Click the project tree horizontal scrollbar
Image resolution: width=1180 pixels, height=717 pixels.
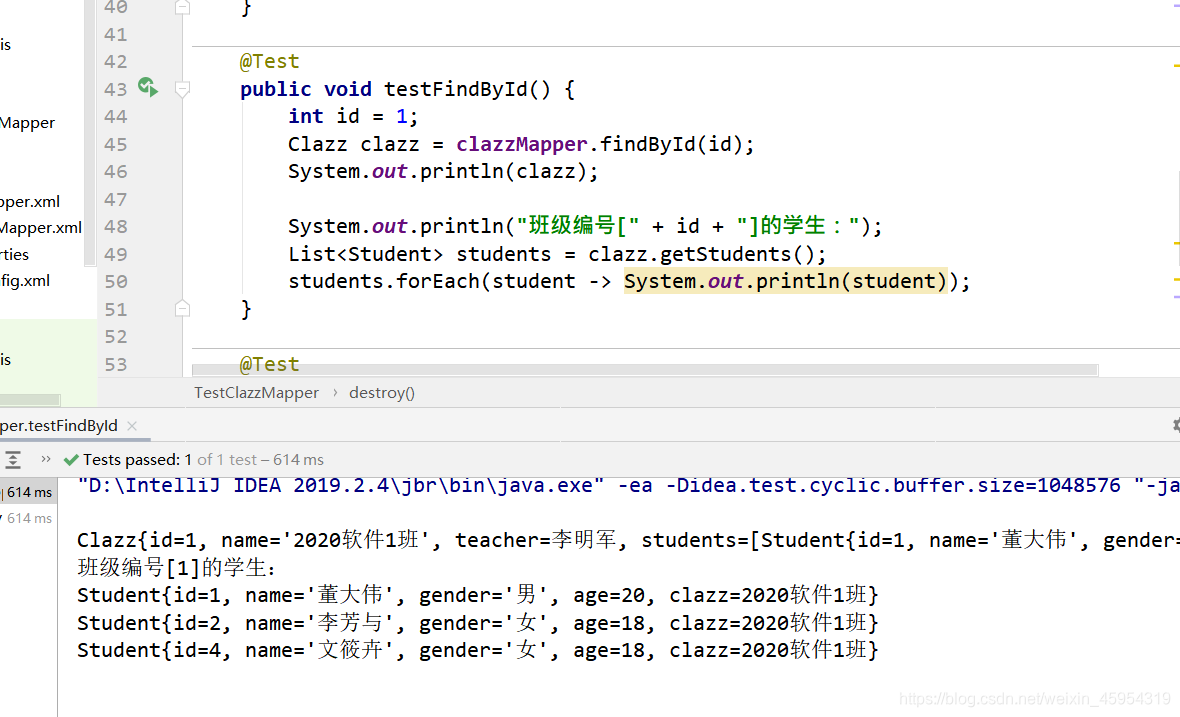(x=30, y=400)
